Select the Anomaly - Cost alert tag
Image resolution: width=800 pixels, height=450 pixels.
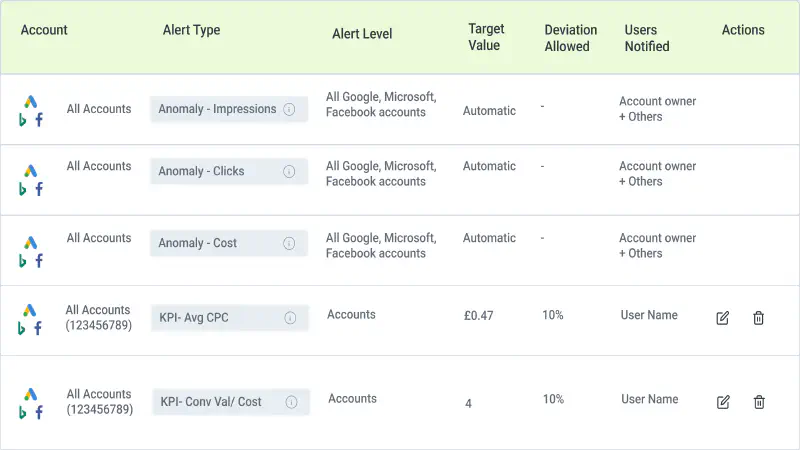pos(229,243)
